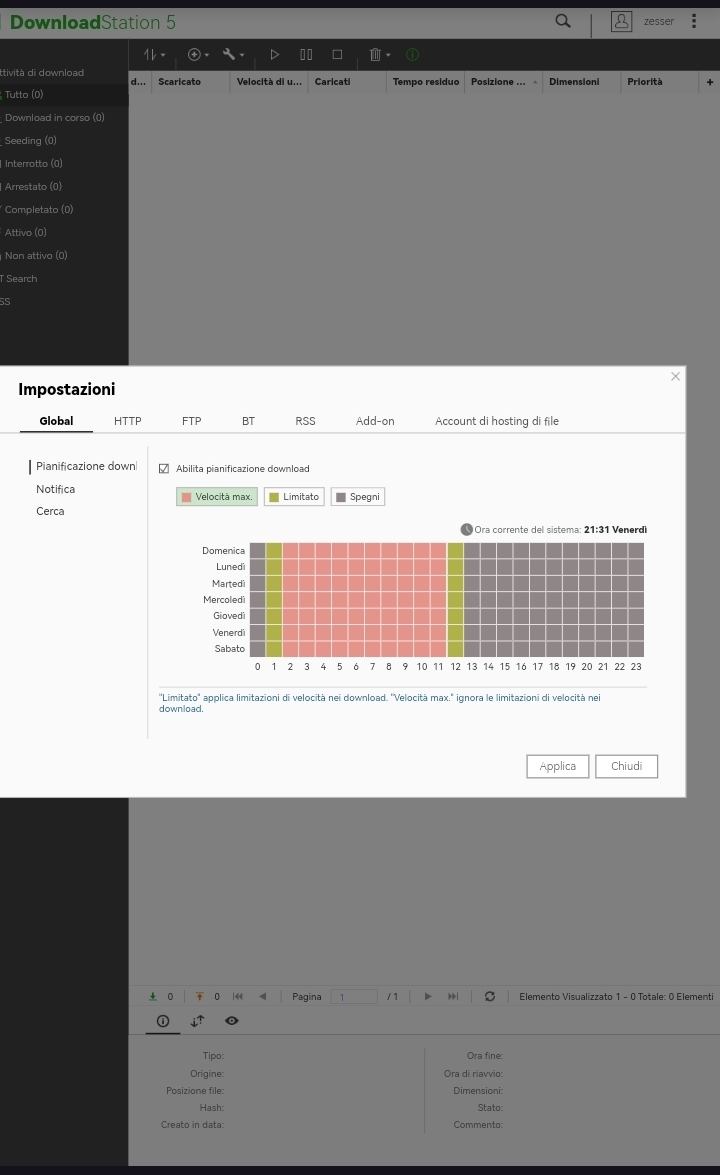Go to first page icon
Viewport: 720px width, 1175px height.
coord(238,997)
